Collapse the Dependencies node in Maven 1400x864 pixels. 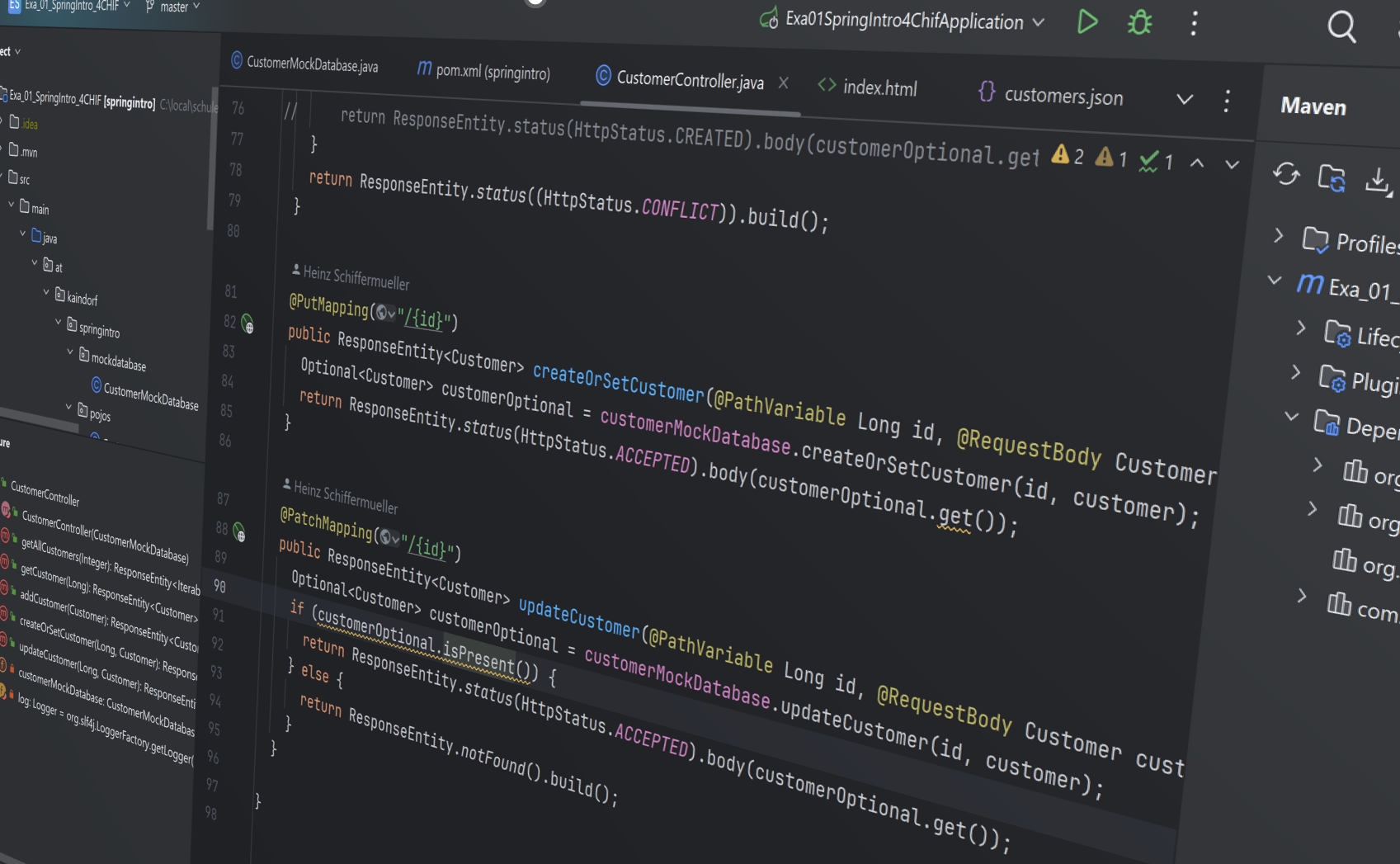[x=1292, y=417]
